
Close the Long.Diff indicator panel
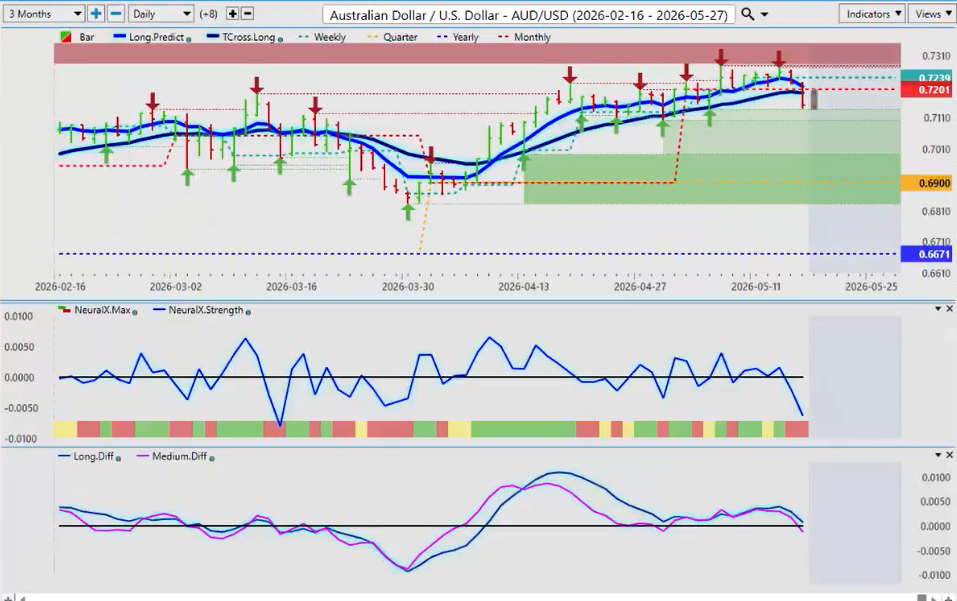click(x=950, y=455)
